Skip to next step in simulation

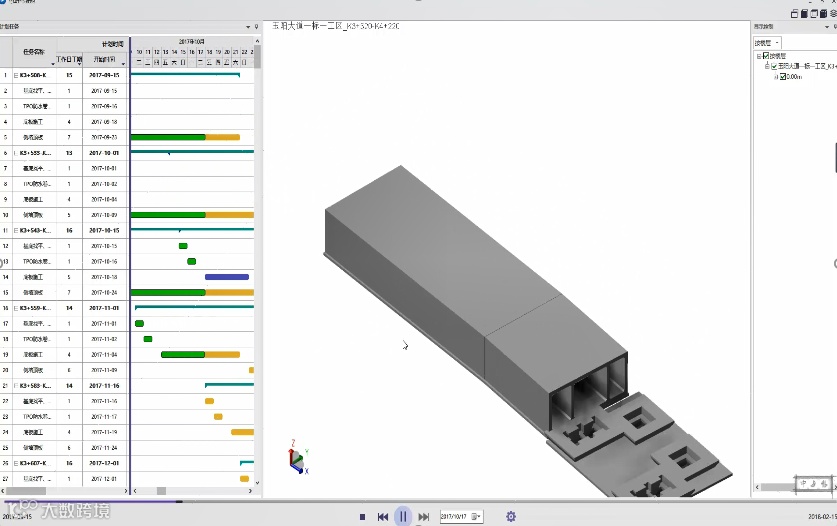[x=423, y=517]
